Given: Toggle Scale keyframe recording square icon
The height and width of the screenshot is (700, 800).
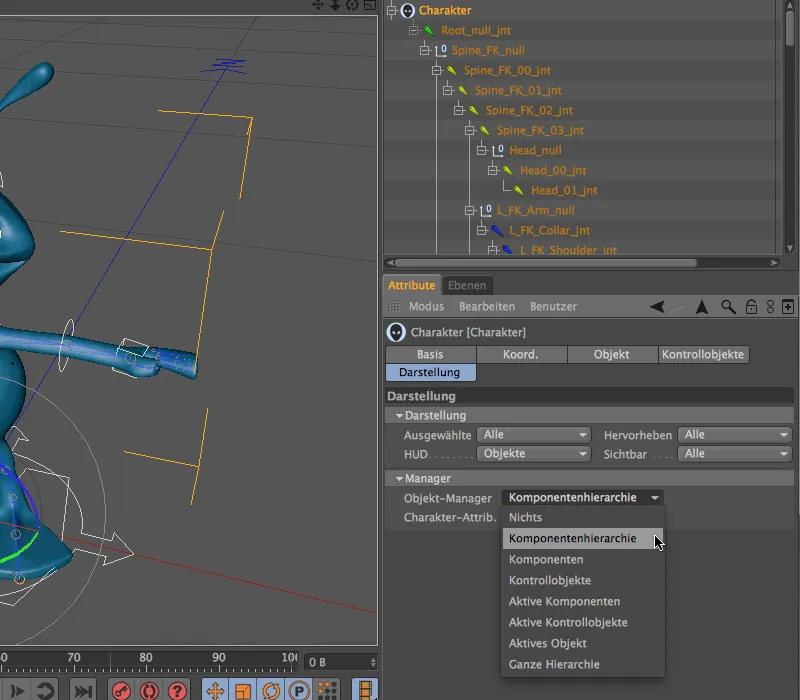Looking at the screenshot, I should [243, 691].
